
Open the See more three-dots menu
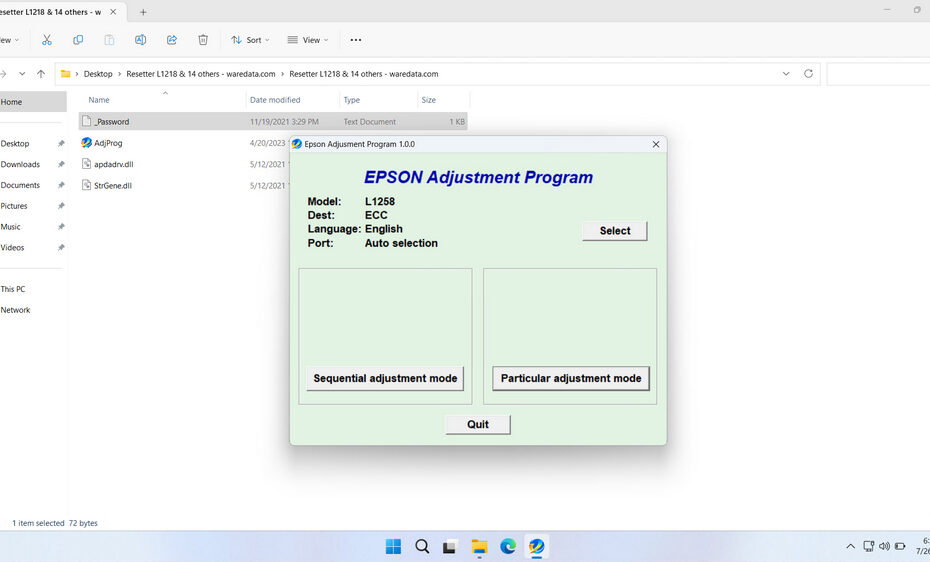[x=356, y=40]
